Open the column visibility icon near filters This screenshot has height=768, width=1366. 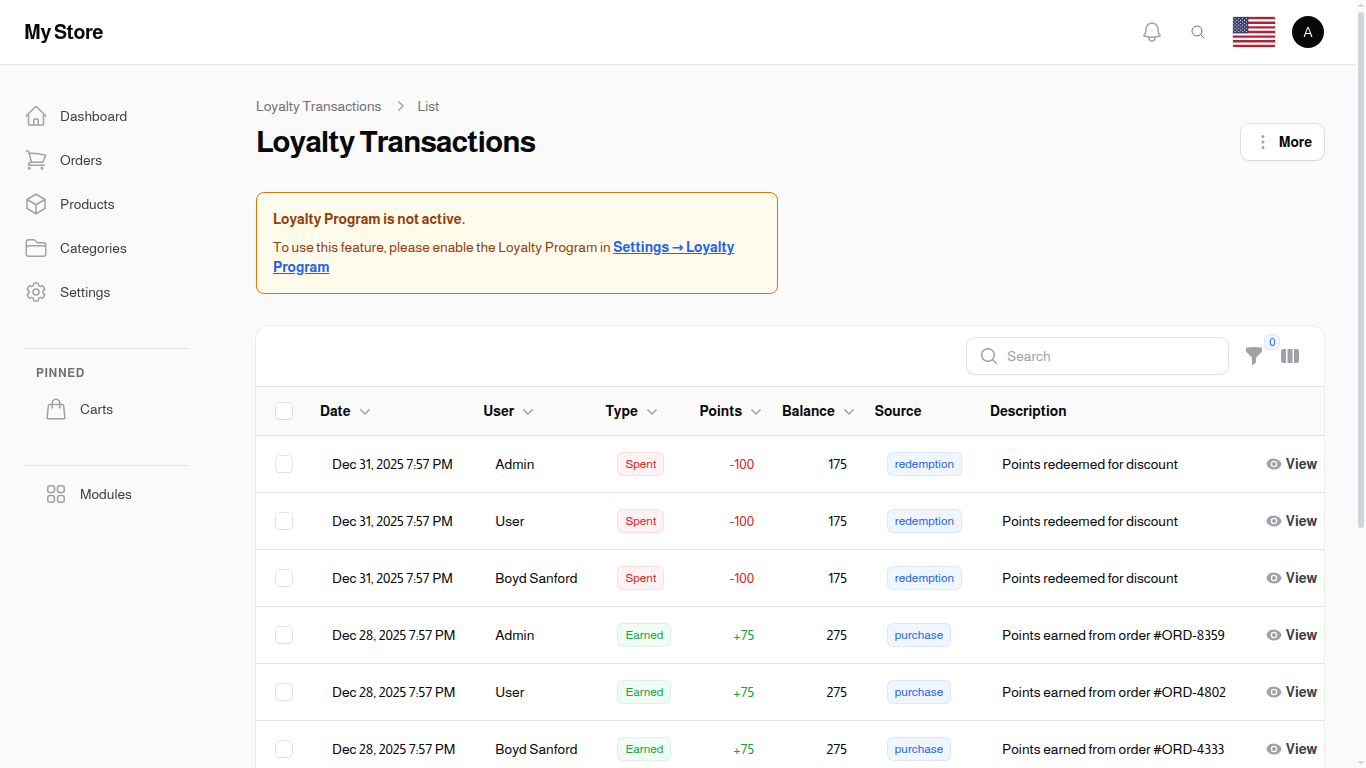pos(1290,355)
